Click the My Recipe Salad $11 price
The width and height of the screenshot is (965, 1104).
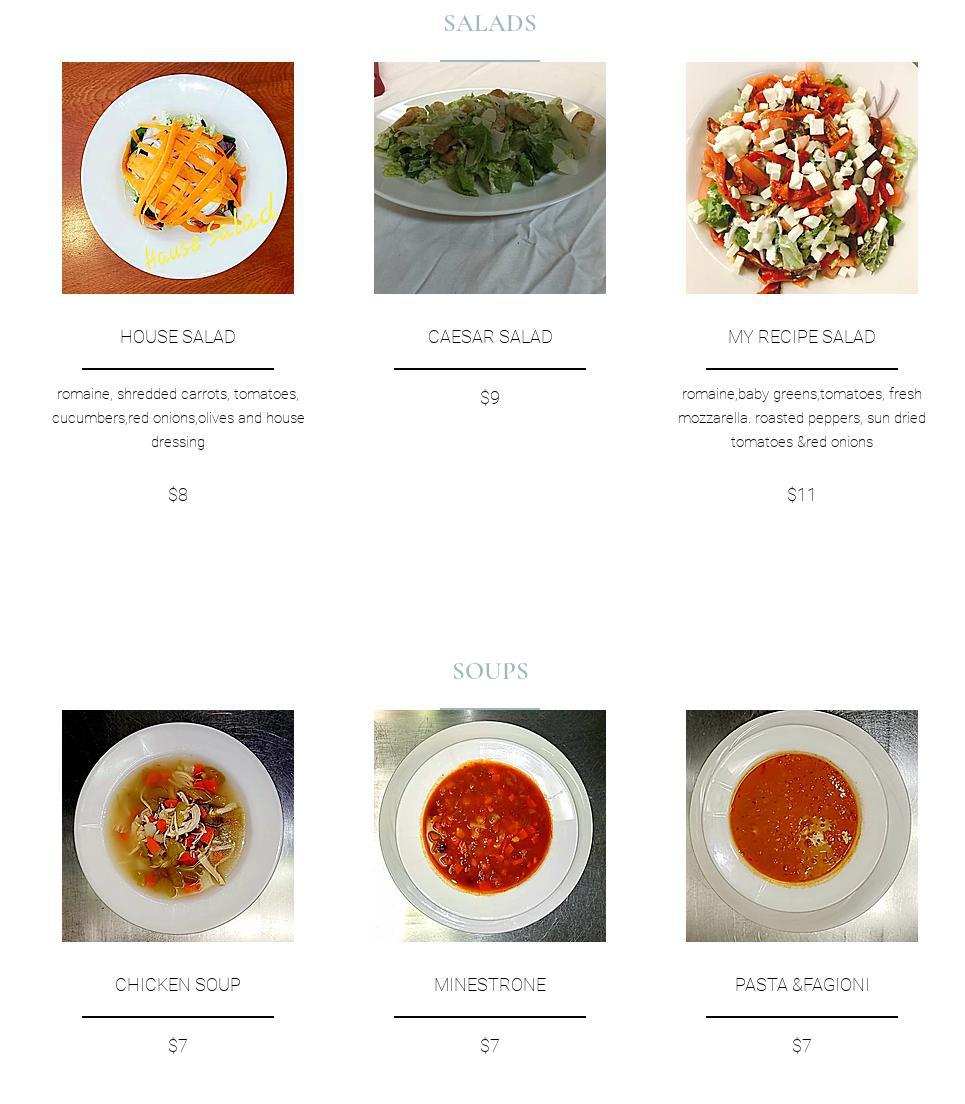pos(801,495)
